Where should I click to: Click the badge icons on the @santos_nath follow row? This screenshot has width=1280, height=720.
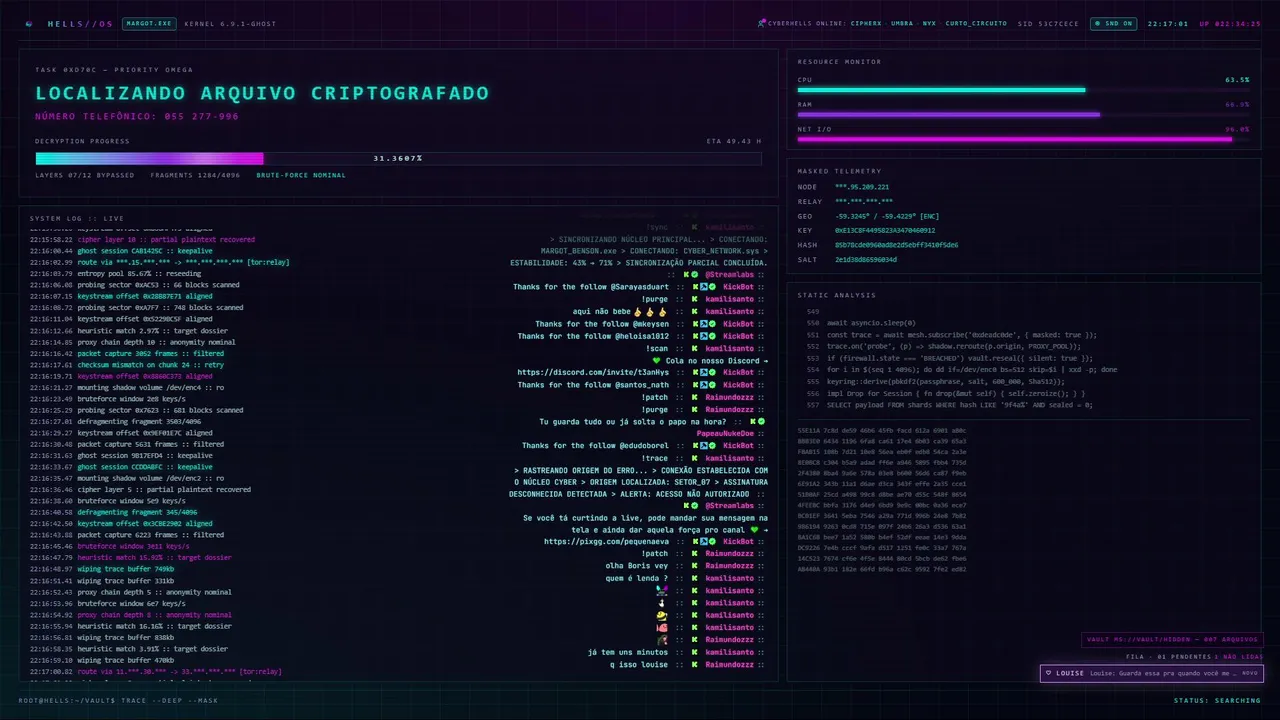[704, 384]
